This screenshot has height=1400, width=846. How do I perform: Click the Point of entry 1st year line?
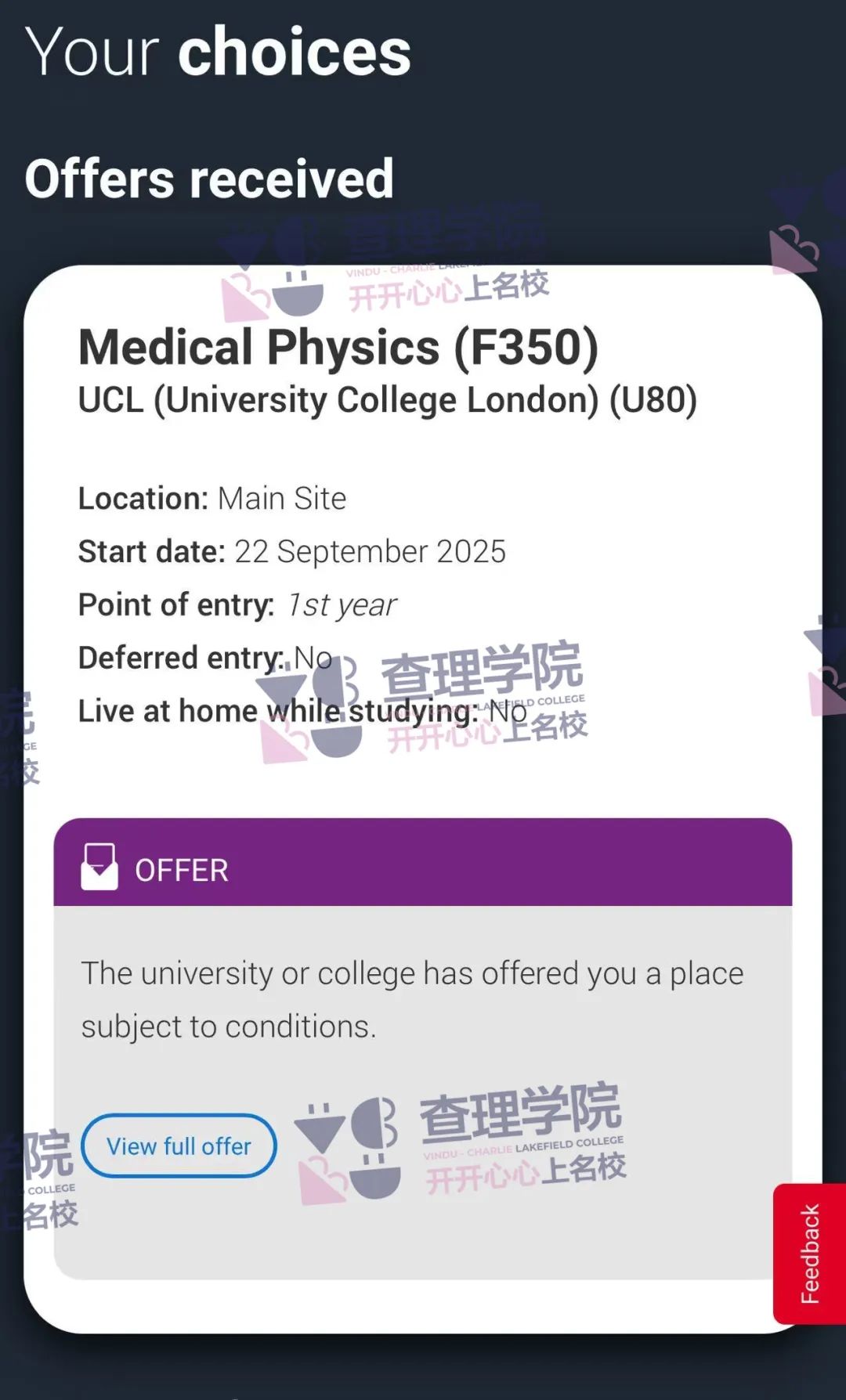237,605
